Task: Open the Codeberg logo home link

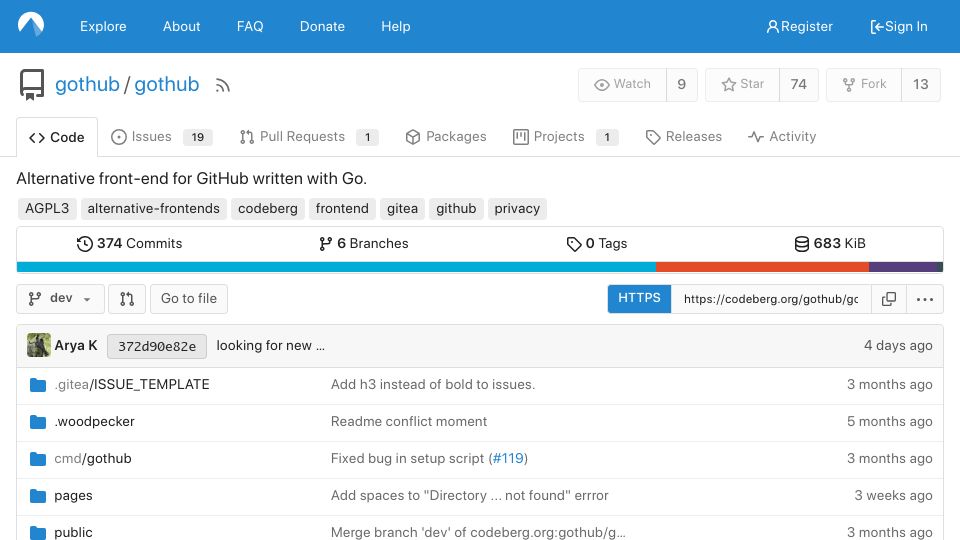Action: [31, 25]
